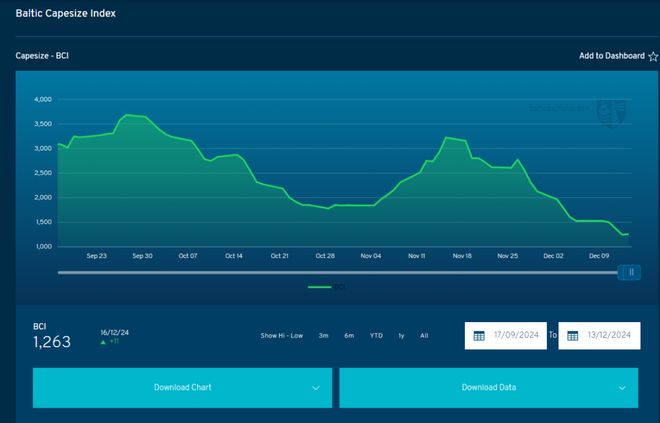Open the end date calendar icon
This screenshot has height=423, width=660.
point(572,335)
